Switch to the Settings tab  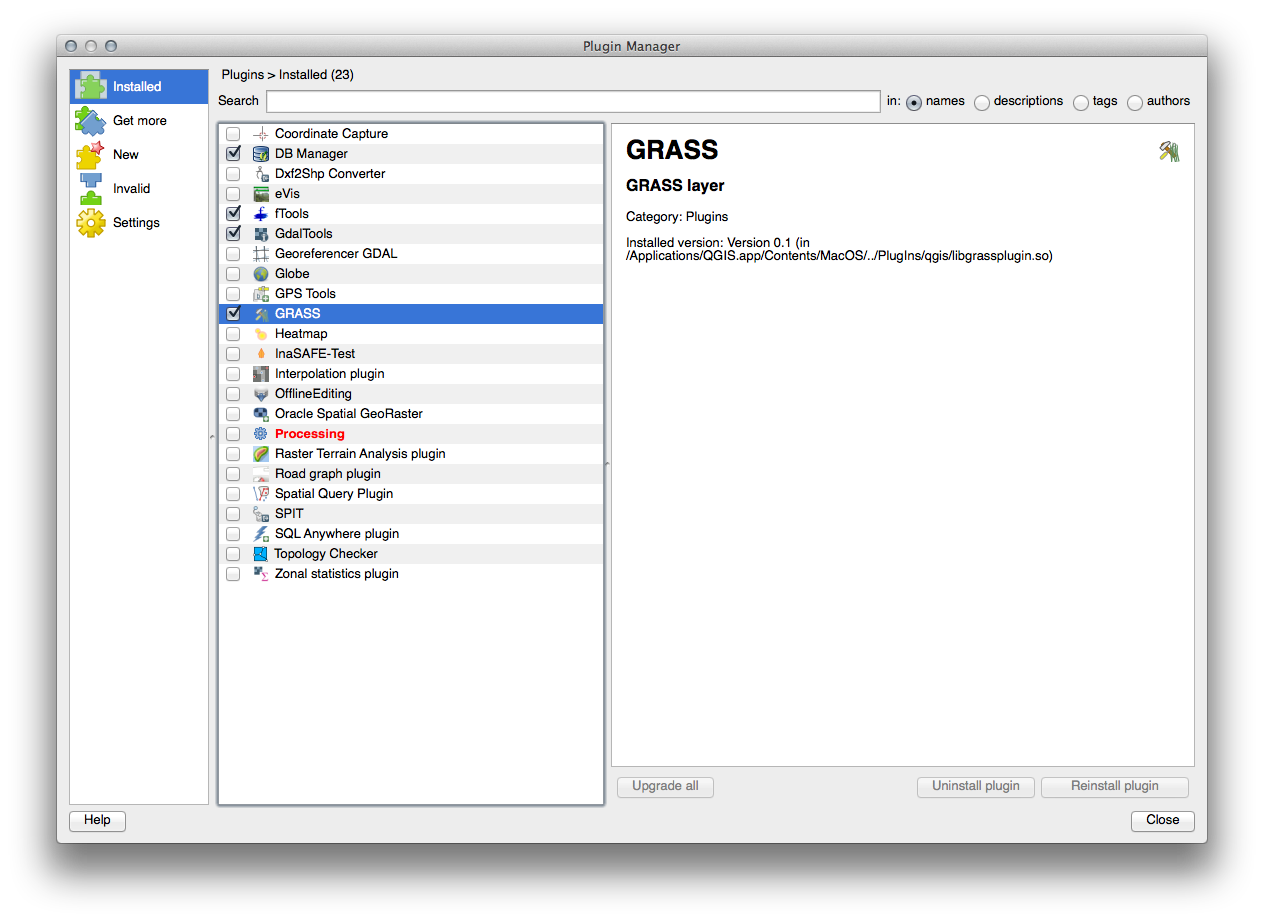point(136,223)
